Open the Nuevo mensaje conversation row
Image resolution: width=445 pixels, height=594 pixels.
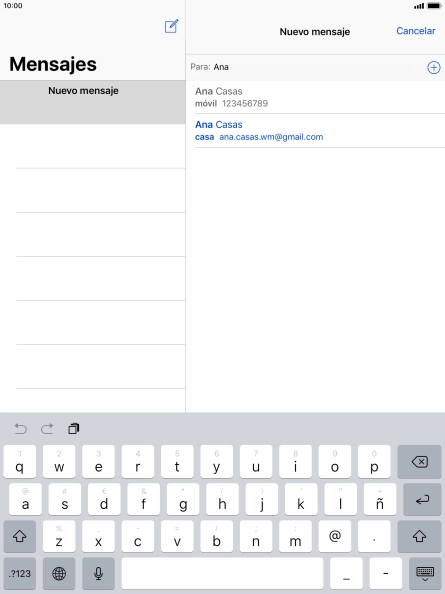click(92, 102)
